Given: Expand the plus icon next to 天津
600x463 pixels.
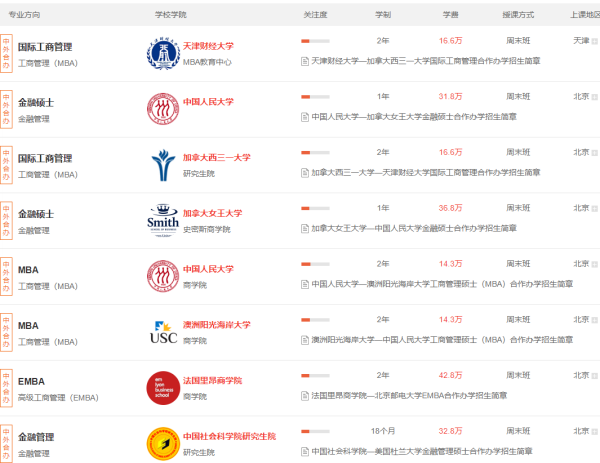Looking at the screenshot, I should click(x=595, y=42).
